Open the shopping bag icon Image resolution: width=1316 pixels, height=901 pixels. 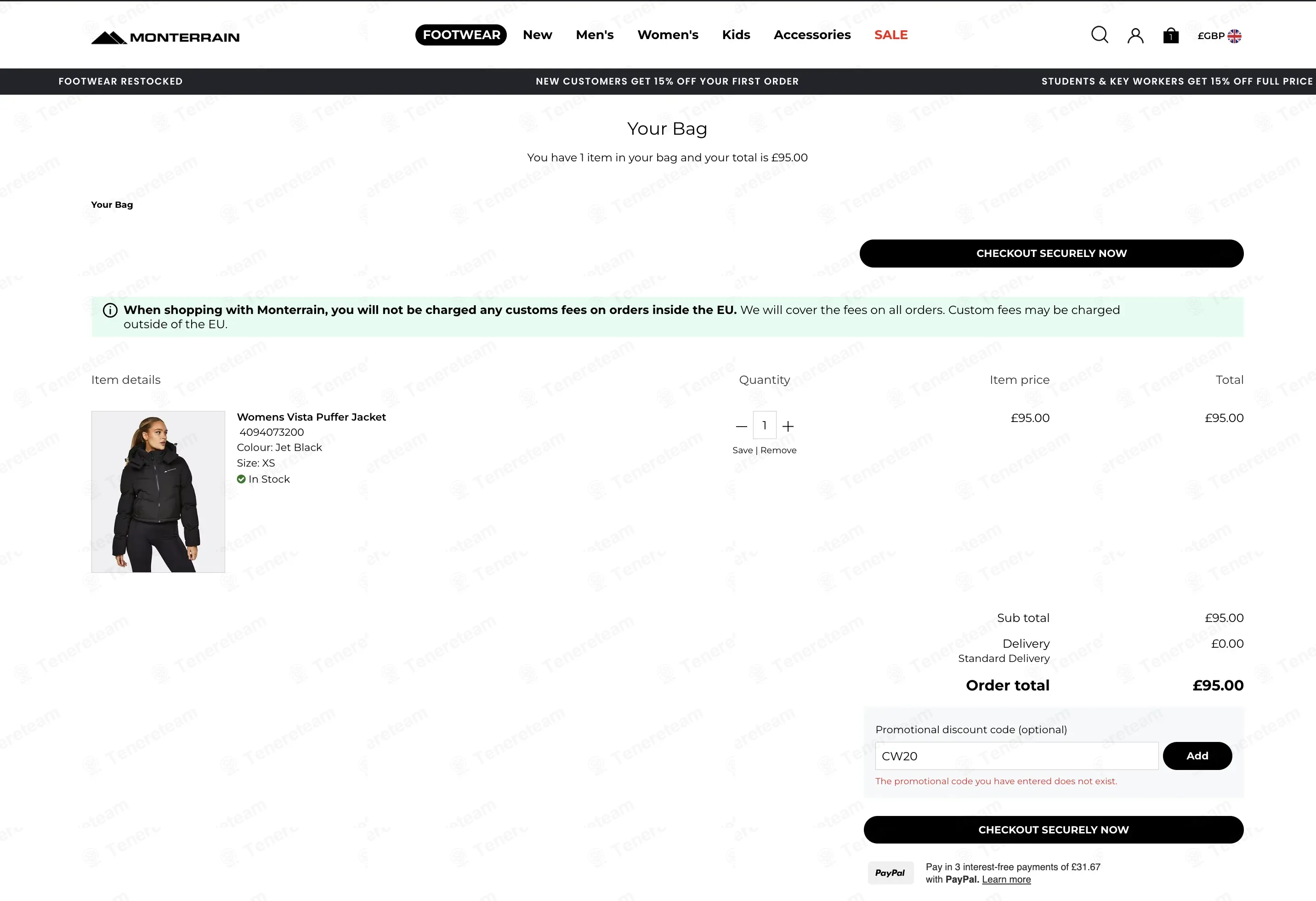1170,36
